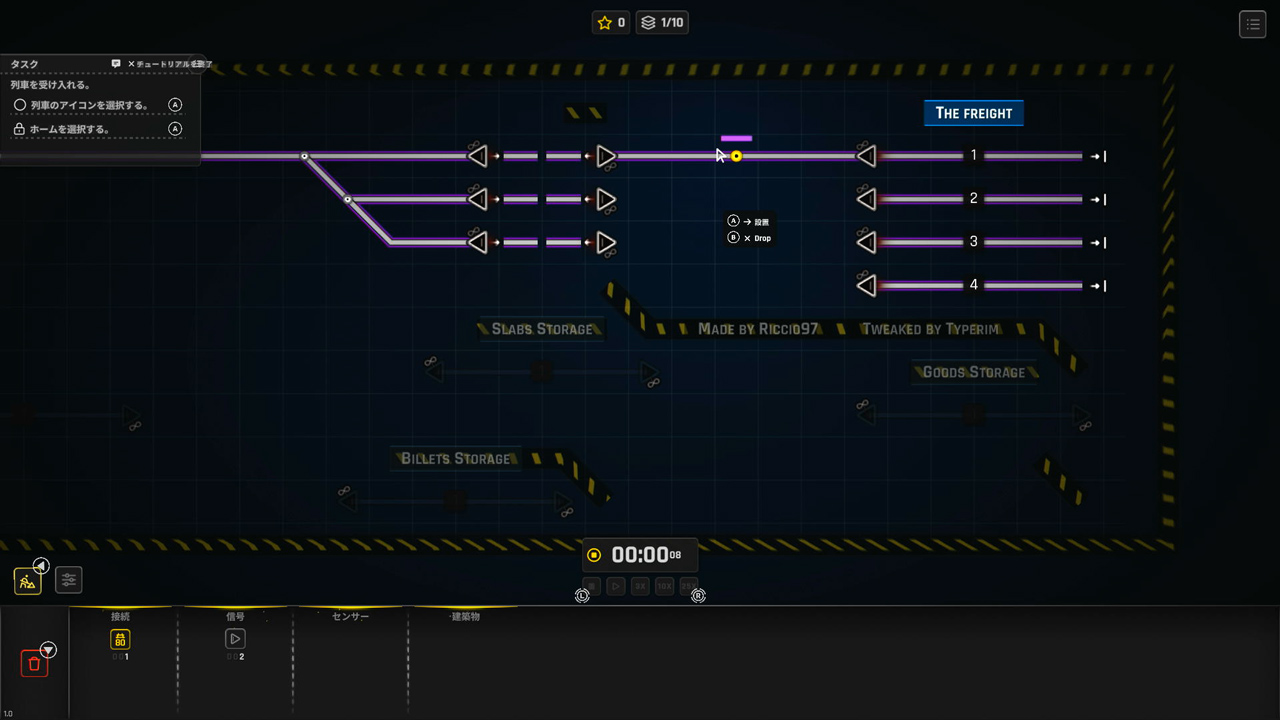The width and height of the screenshot is (1280, 720).
Task: Click the star score counter
Action: pos(611,22)
